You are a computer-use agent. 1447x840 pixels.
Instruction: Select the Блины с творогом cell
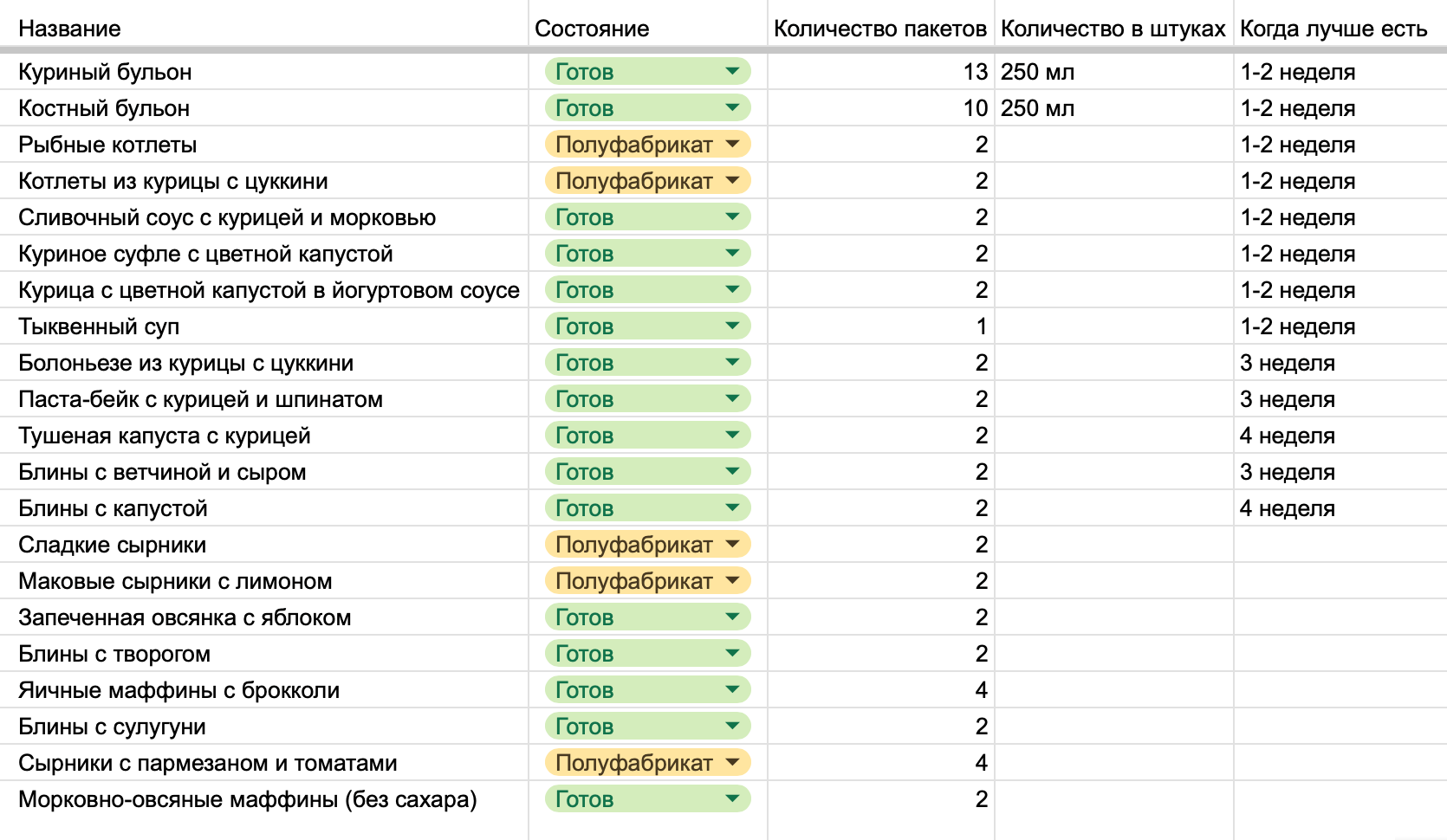click(x=114, y=654)
